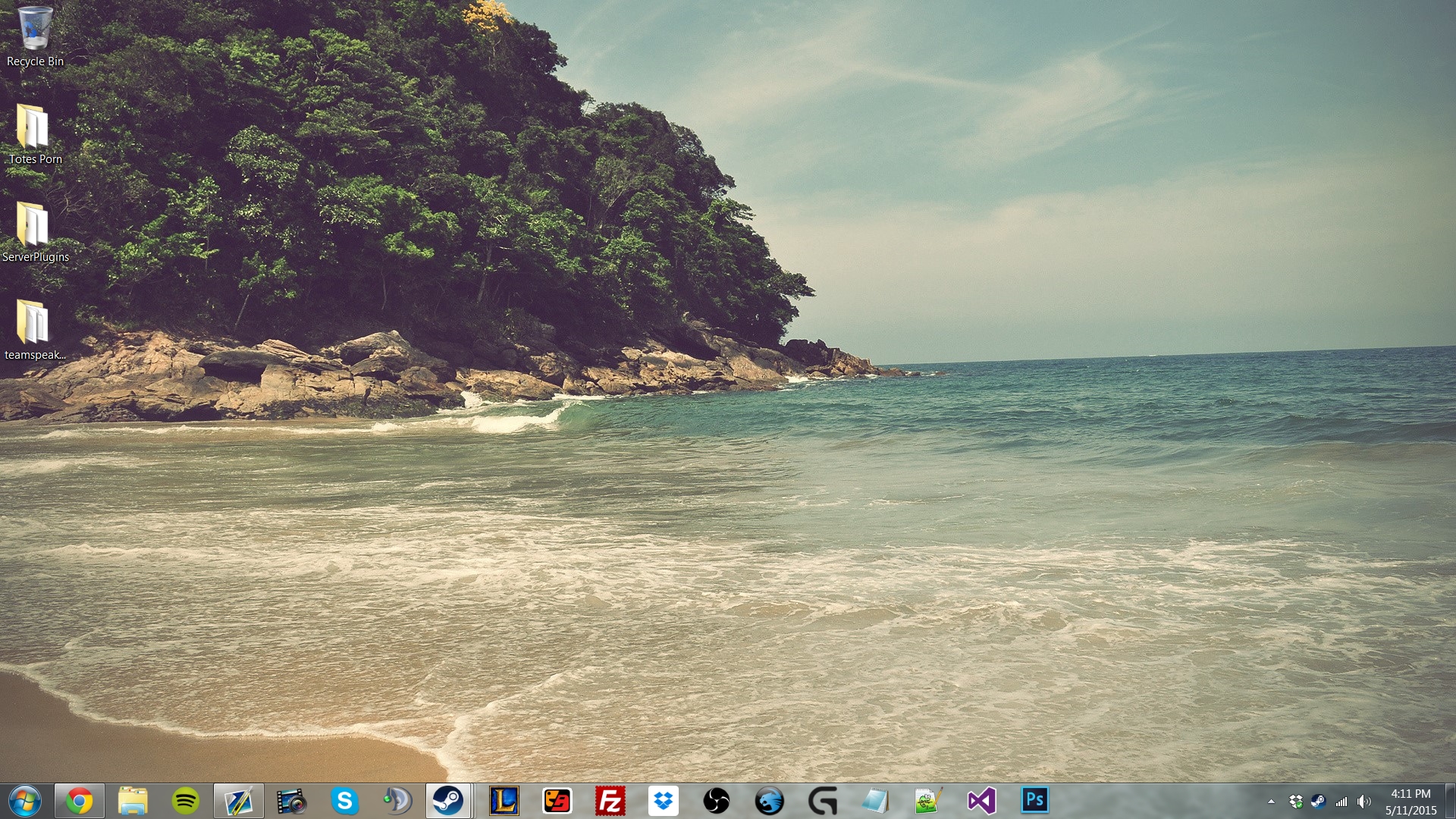
Task: Open Windows Explorer from the taskbar
Action: 133,801
